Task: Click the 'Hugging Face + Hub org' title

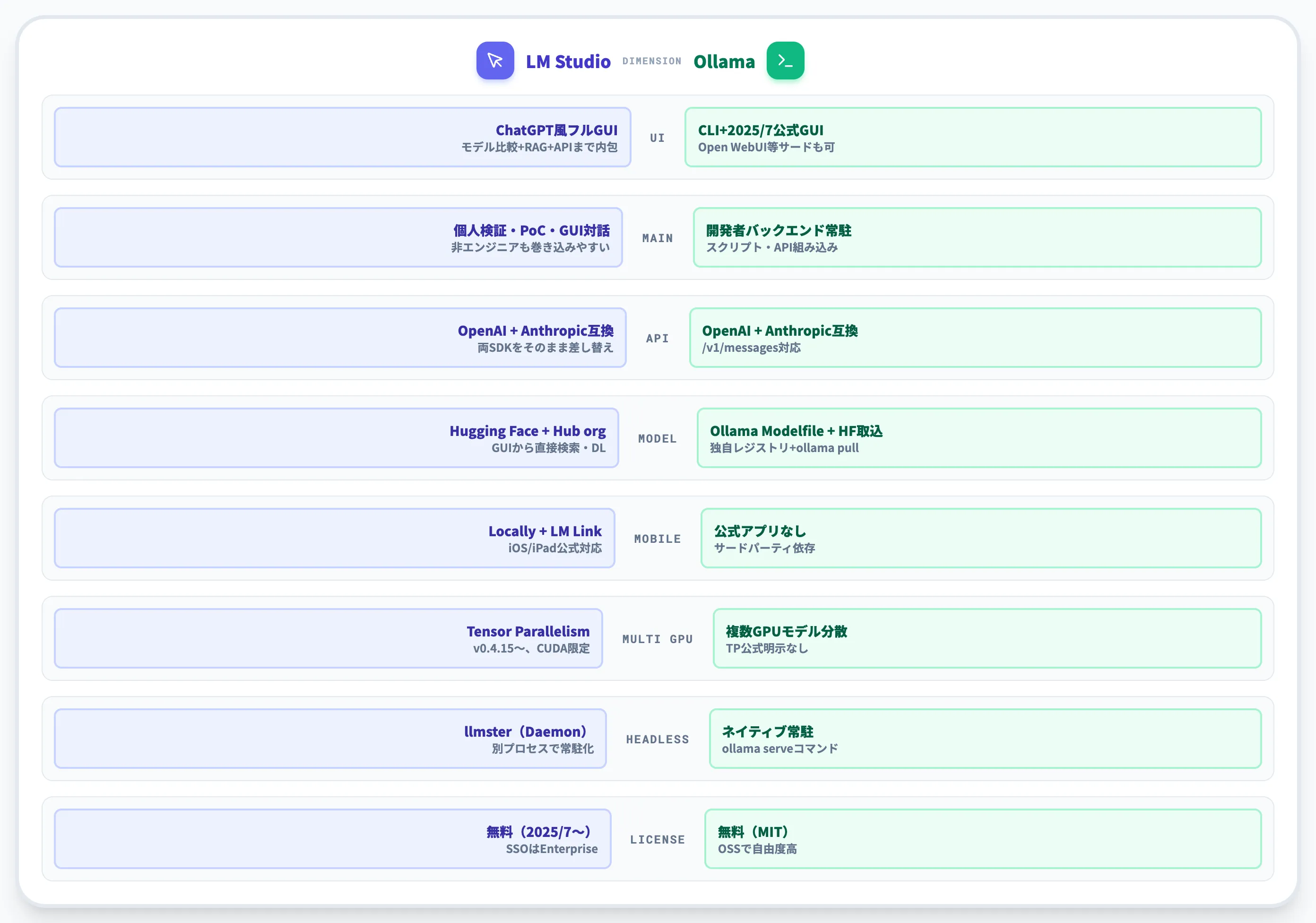Action: [x=528, y=431]
